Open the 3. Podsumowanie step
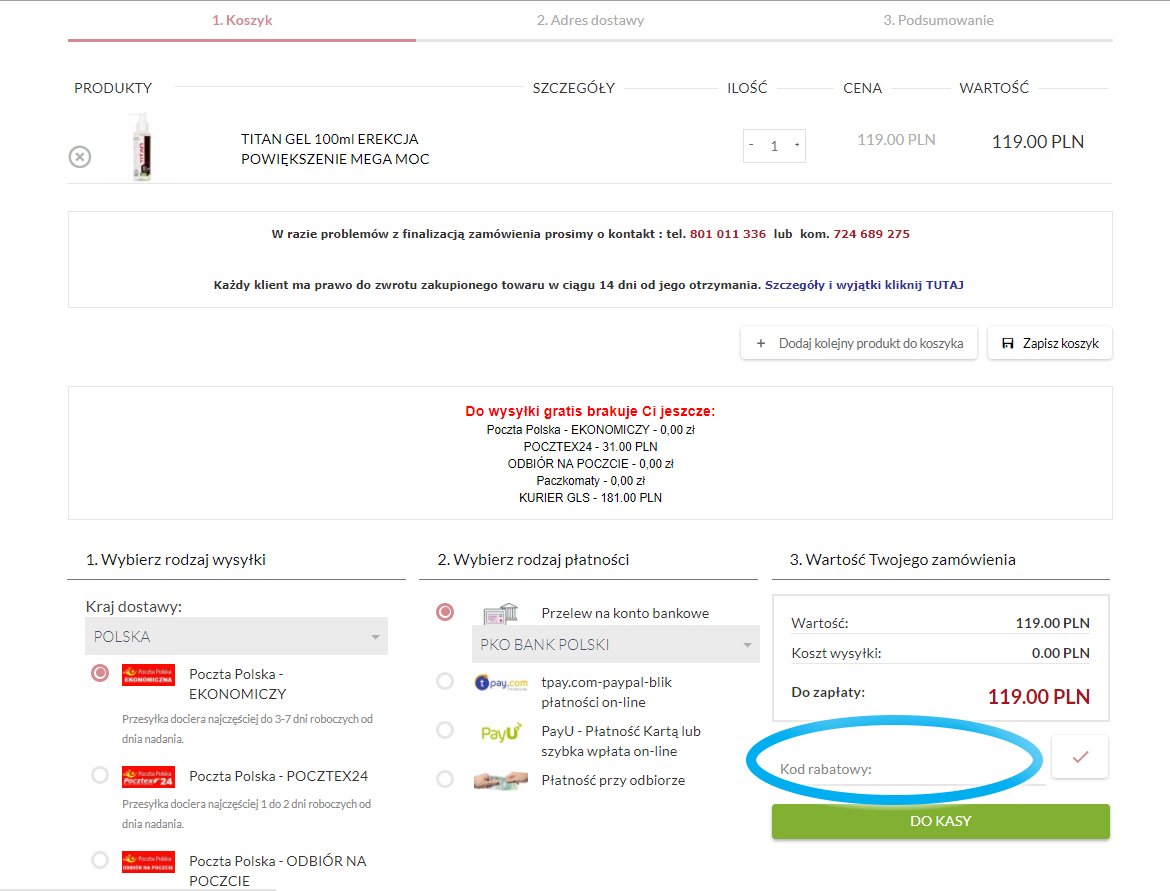This screenshot has height=891, width=1170. click(x=938, y=20)
